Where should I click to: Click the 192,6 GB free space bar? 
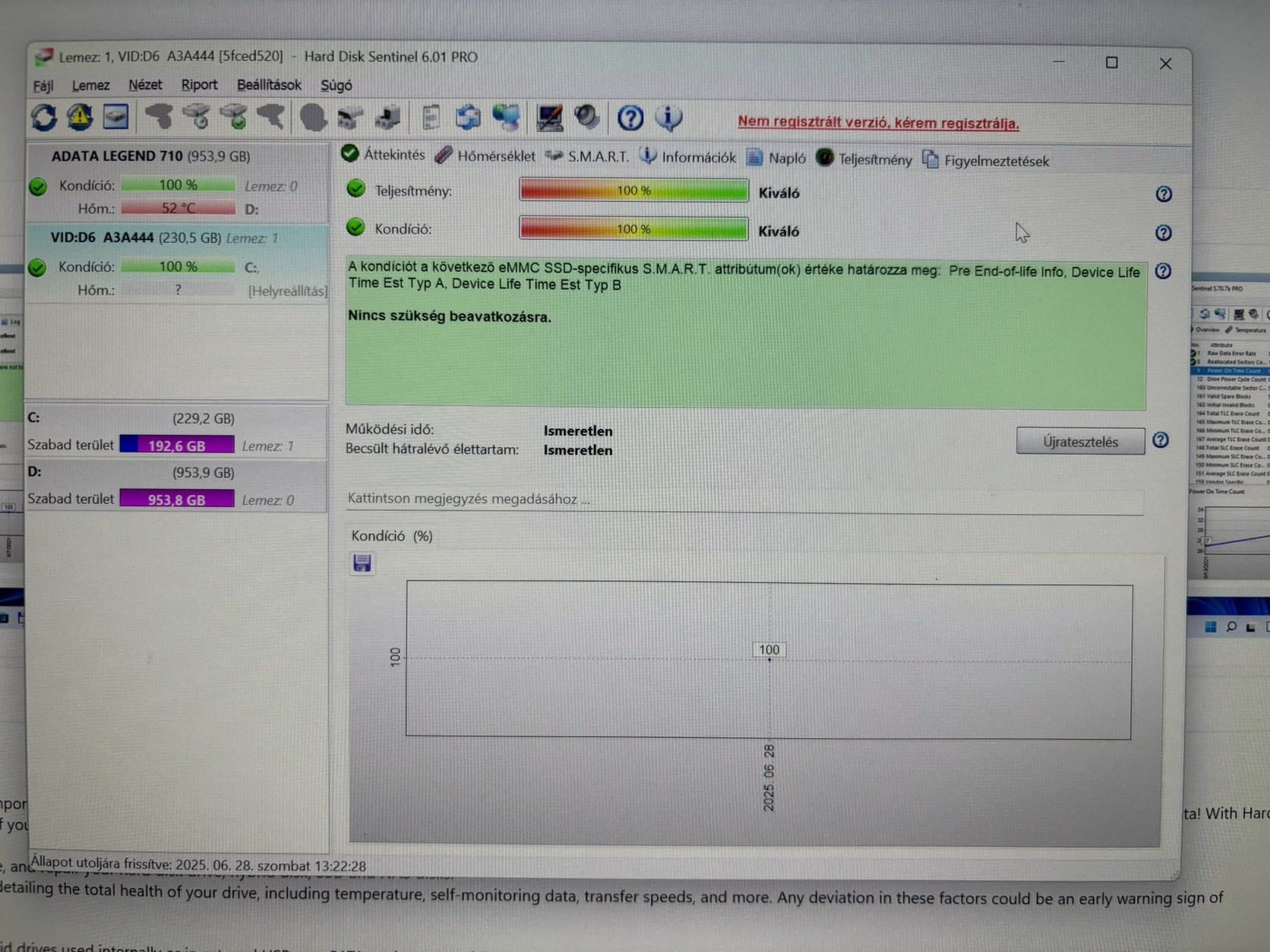(177, 445)
